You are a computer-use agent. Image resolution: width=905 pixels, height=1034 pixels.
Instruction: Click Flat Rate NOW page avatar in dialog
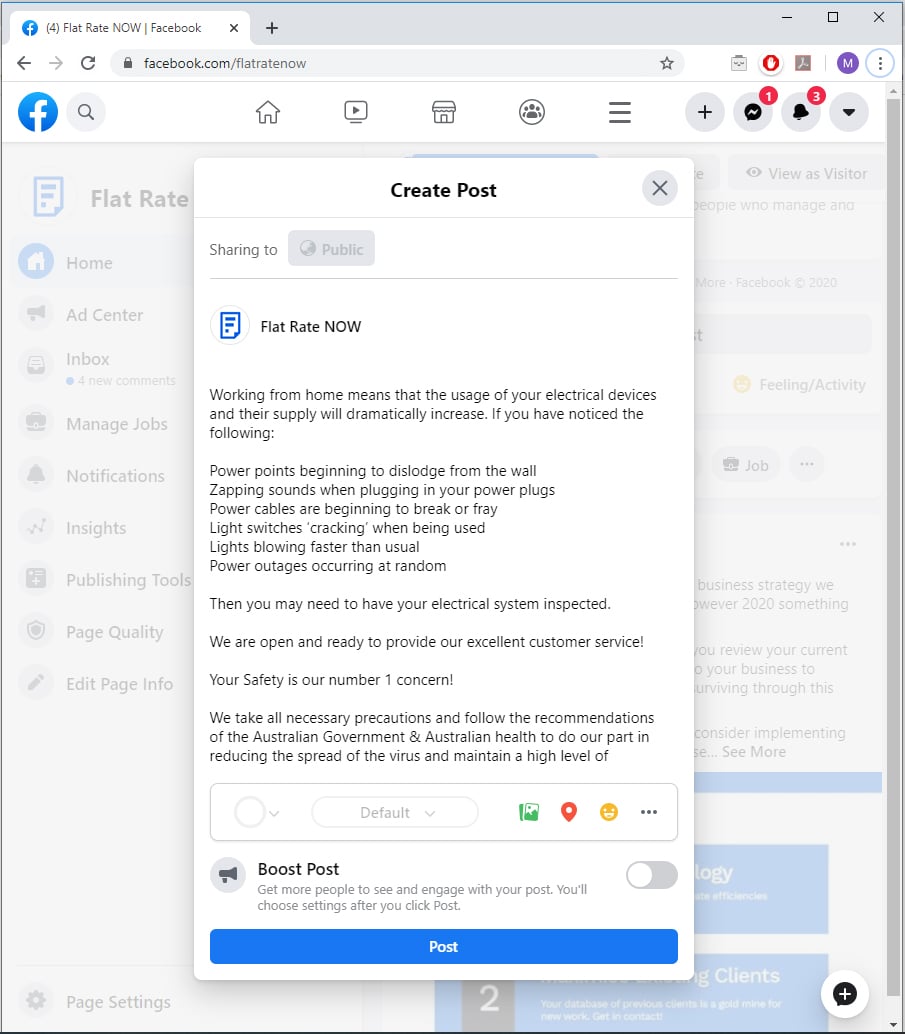tap(230, 326)
